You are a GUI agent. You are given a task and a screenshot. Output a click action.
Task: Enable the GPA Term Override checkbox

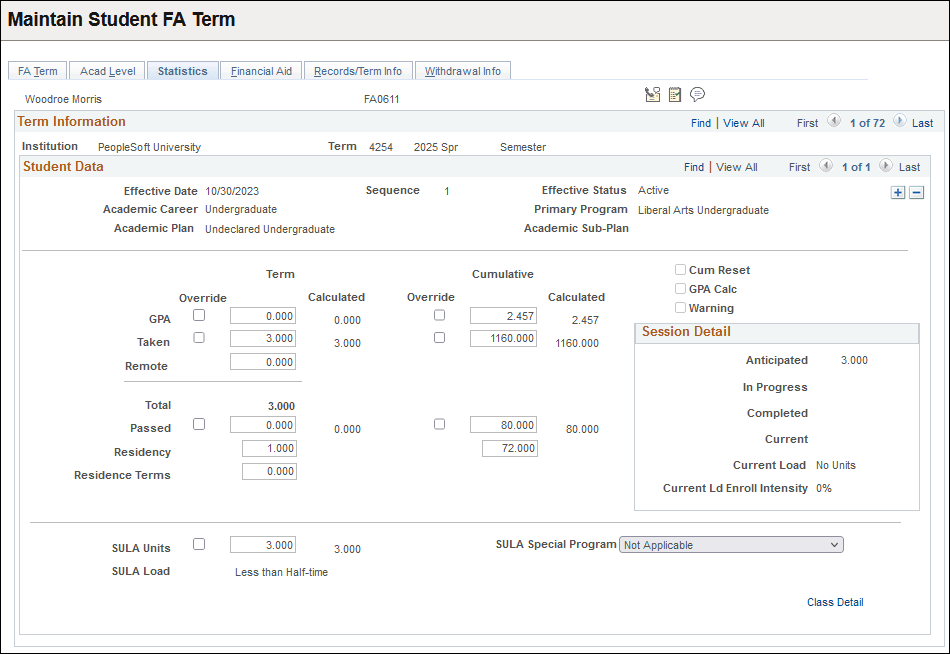tap(199, 314)
